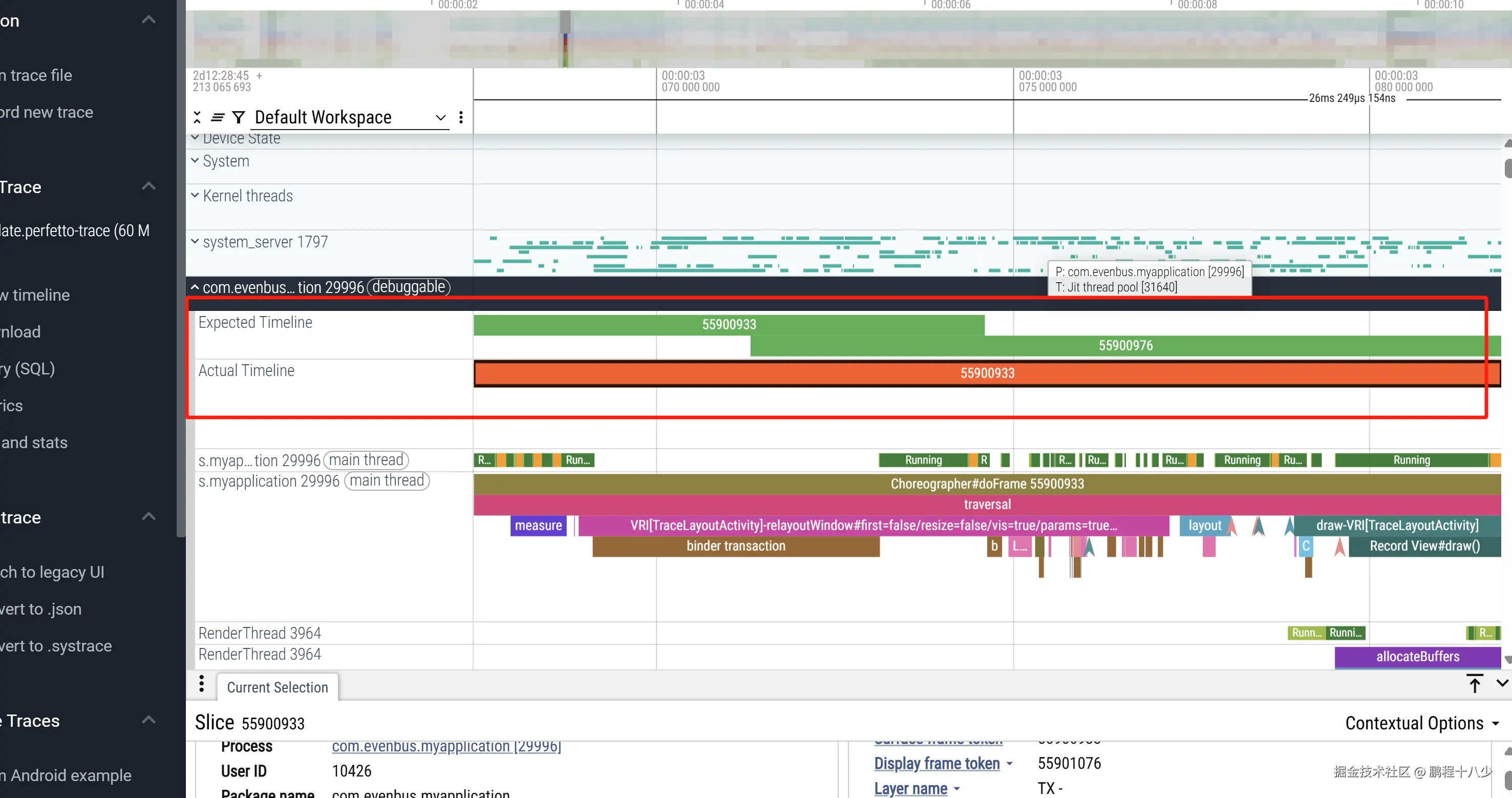Click the dropdown caret next to Display frame token

click(1010, 764)
